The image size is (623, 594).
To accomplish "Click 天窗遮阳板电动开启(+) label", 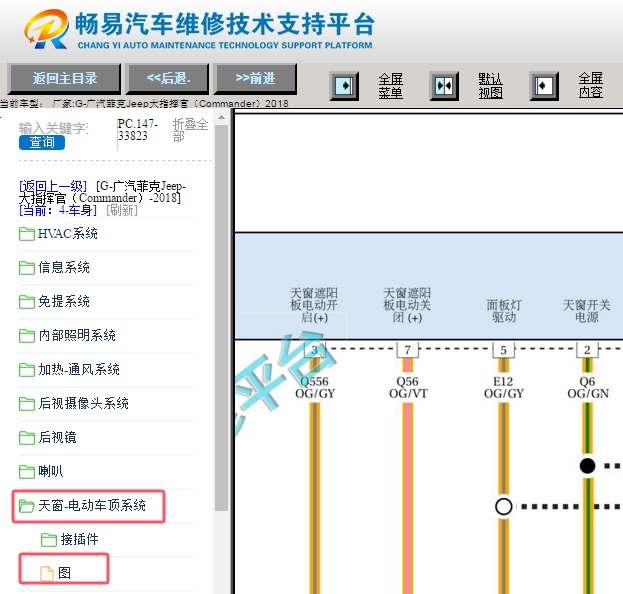I will pos(314,305).
